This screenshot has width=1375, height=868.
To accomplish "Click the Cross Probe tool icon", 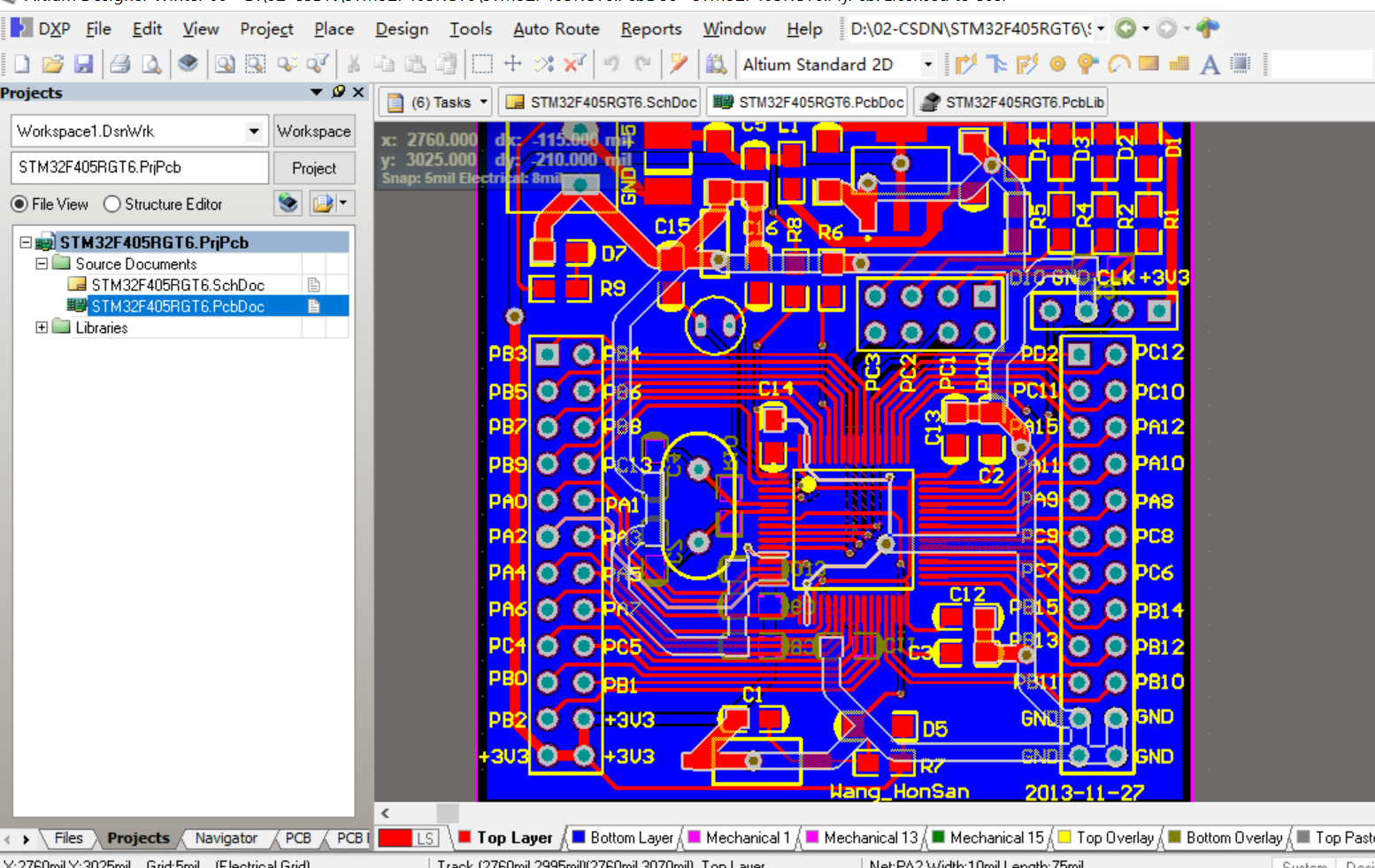I will pos(679,64).
